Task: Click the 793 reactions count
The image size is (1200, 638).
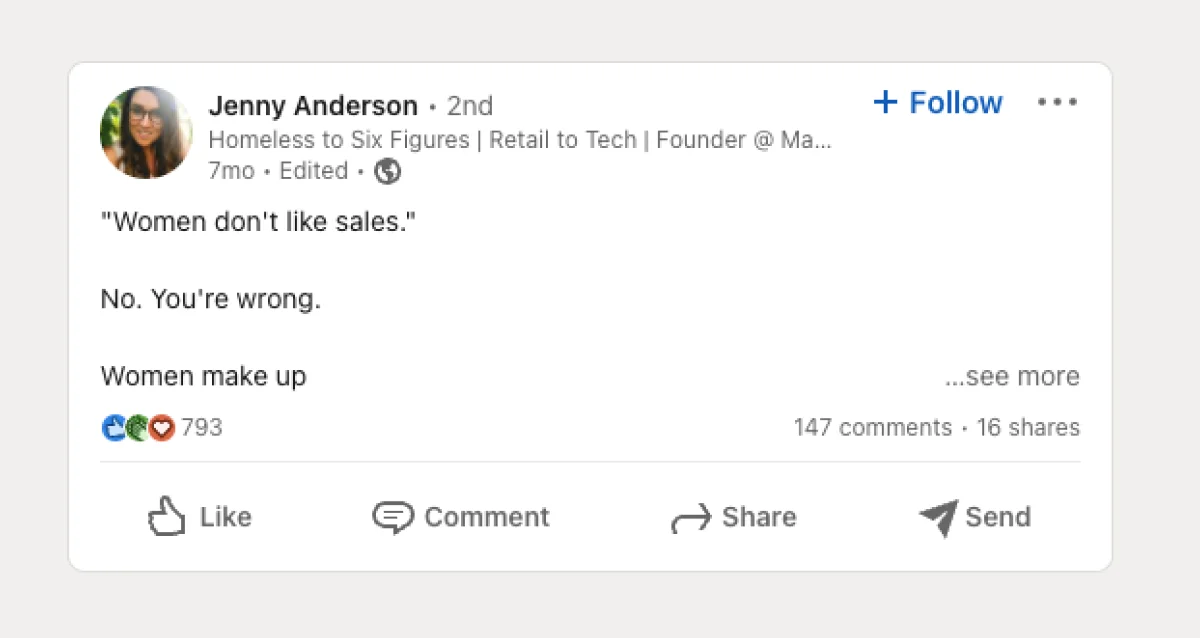Action: coord(203,427)
